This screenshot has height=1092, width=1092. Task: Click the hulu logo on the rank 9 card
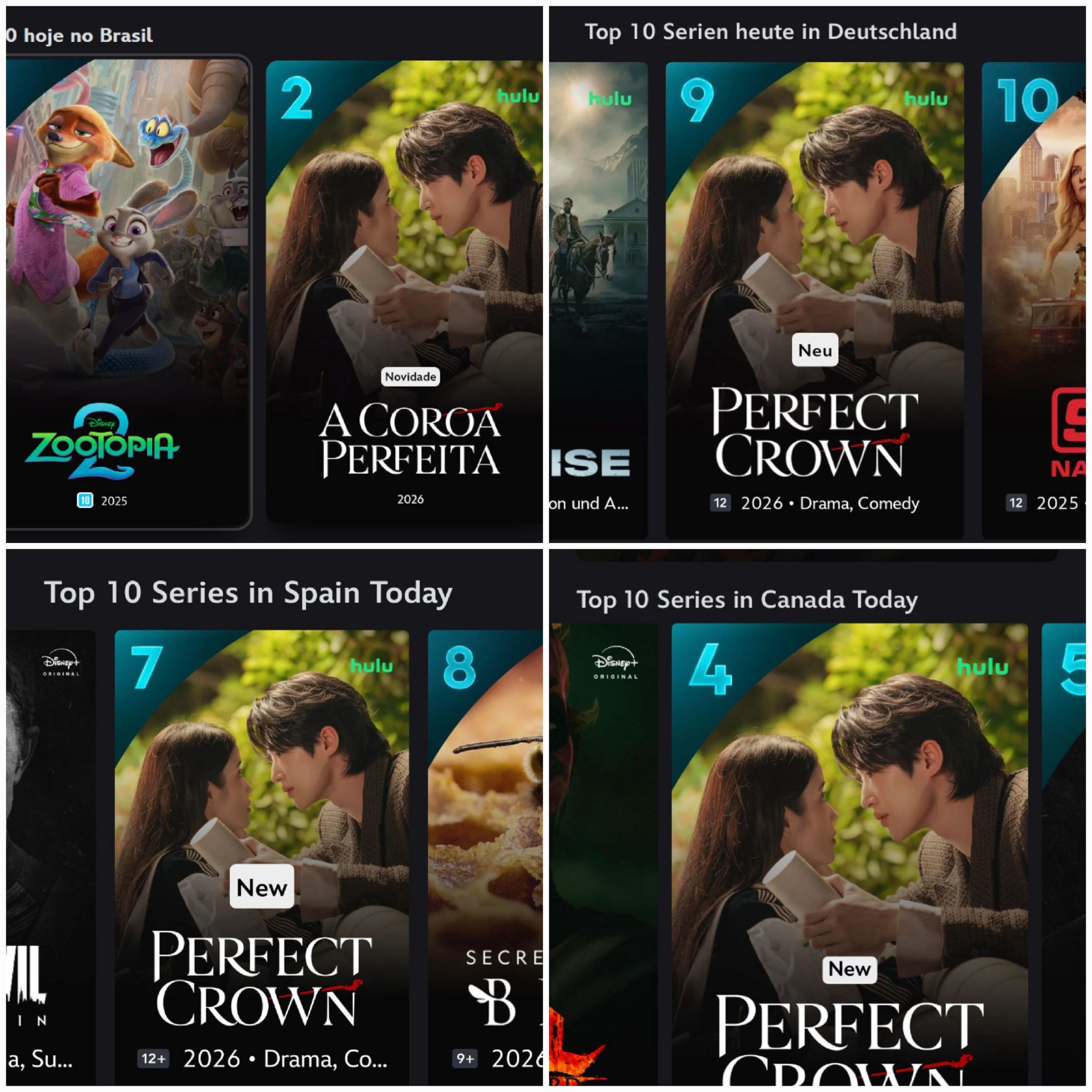[925, 99]
